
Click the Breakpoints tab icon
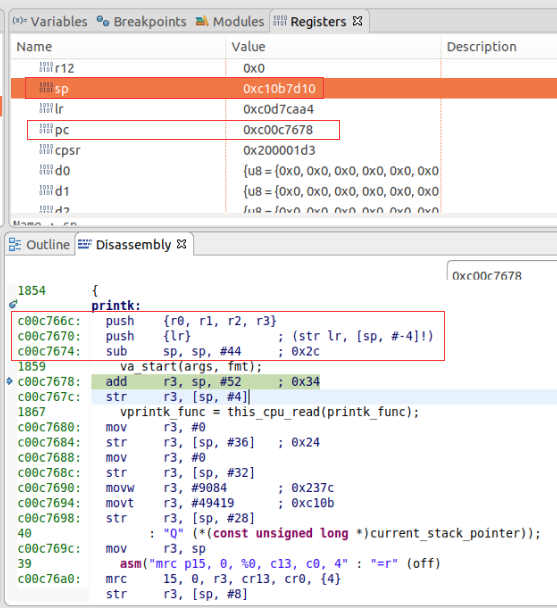103,21
